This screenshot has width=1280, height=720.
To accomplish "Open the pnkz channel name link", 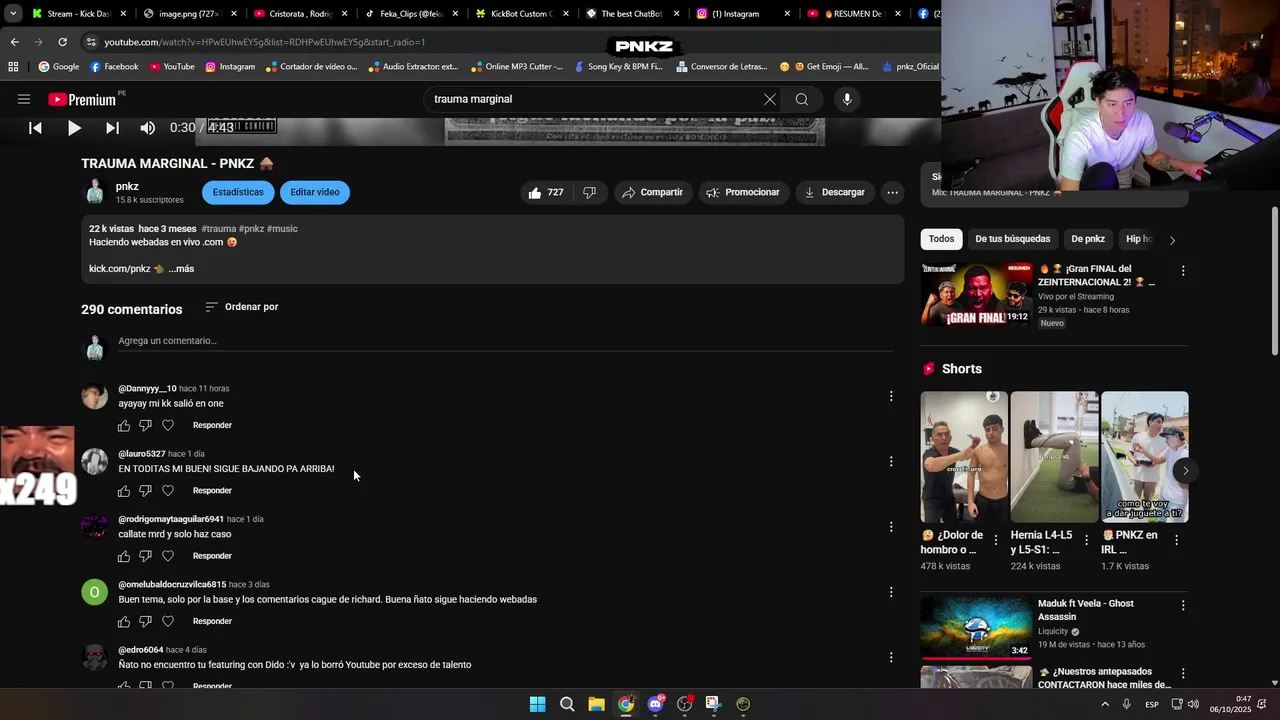I will click(x=127, y=186).
